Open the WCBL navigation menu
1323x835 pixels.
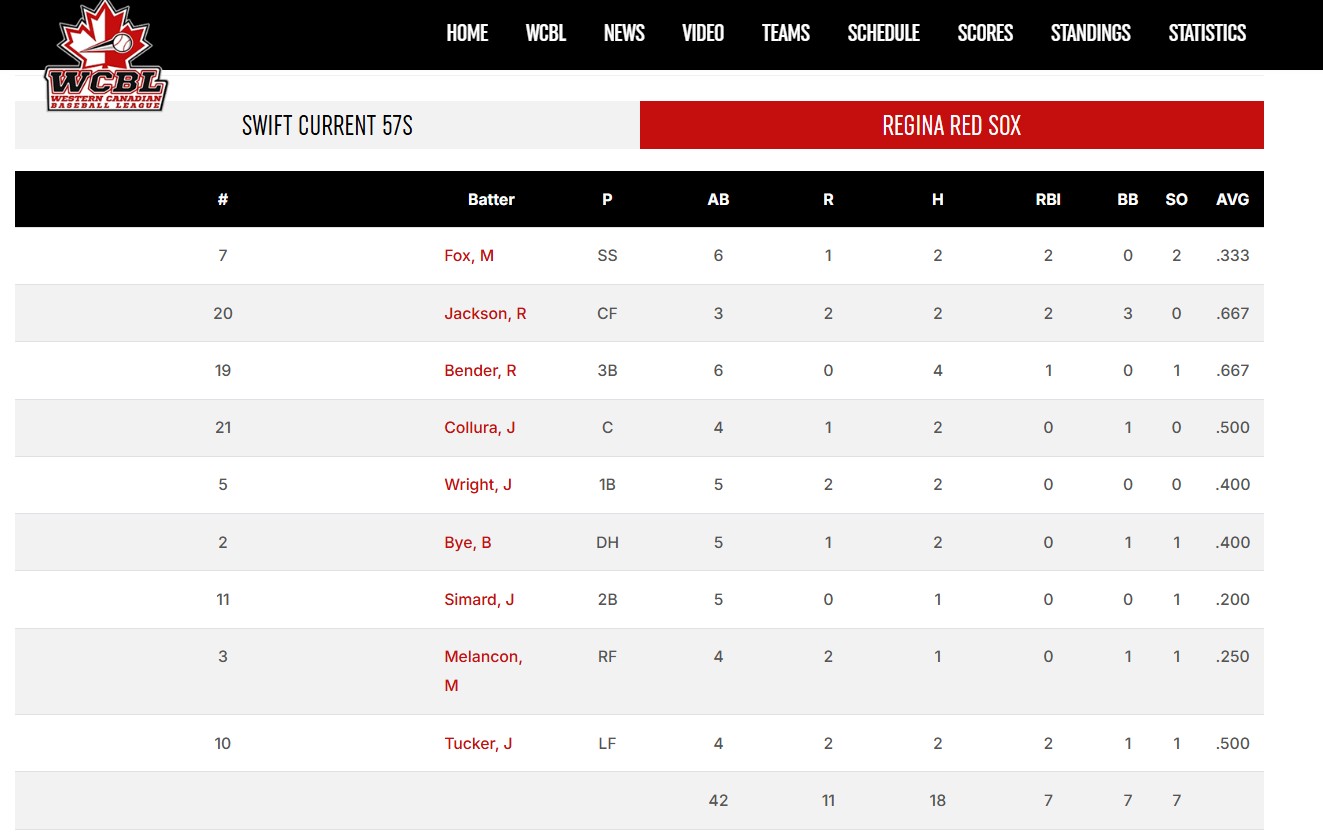point(546,33)
